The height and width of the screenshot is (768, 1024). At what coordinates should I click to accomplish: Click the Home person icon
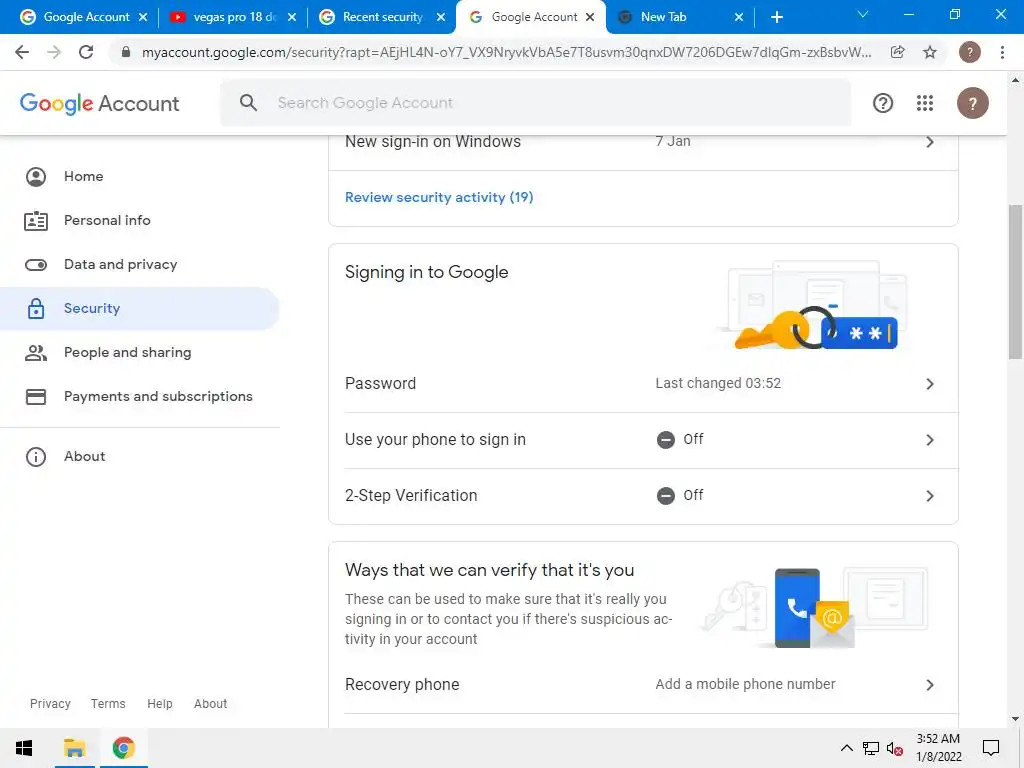[36, 176]
